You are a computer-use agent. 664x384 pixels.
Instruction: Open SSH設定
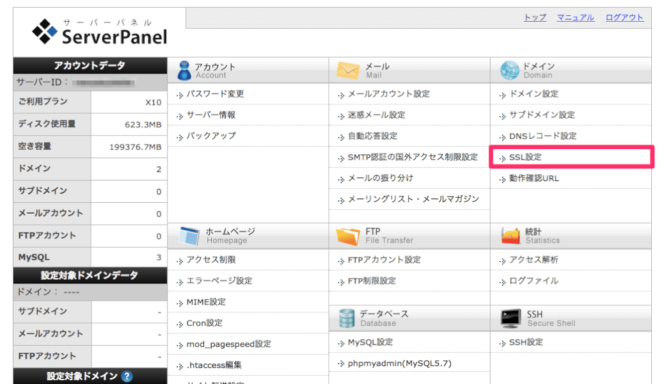click(x=526, y=342)
